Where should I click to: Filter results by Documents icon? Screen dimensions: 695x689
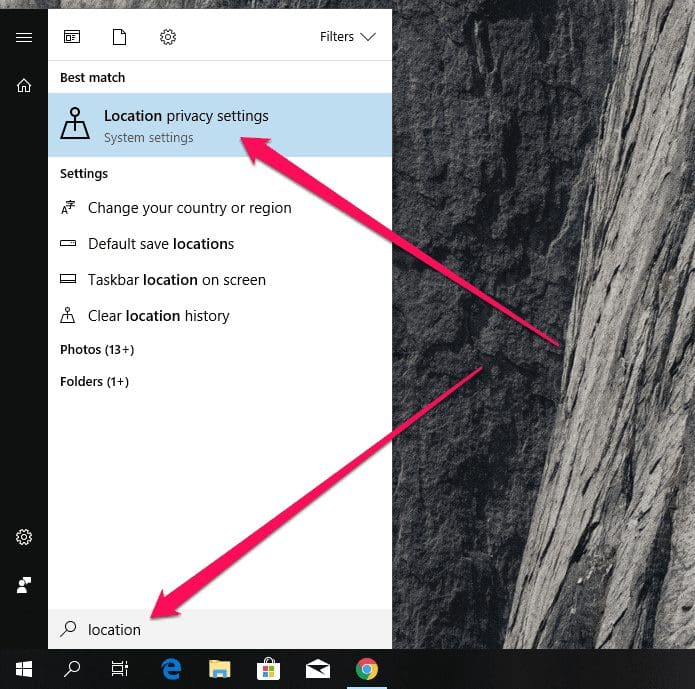119,37
